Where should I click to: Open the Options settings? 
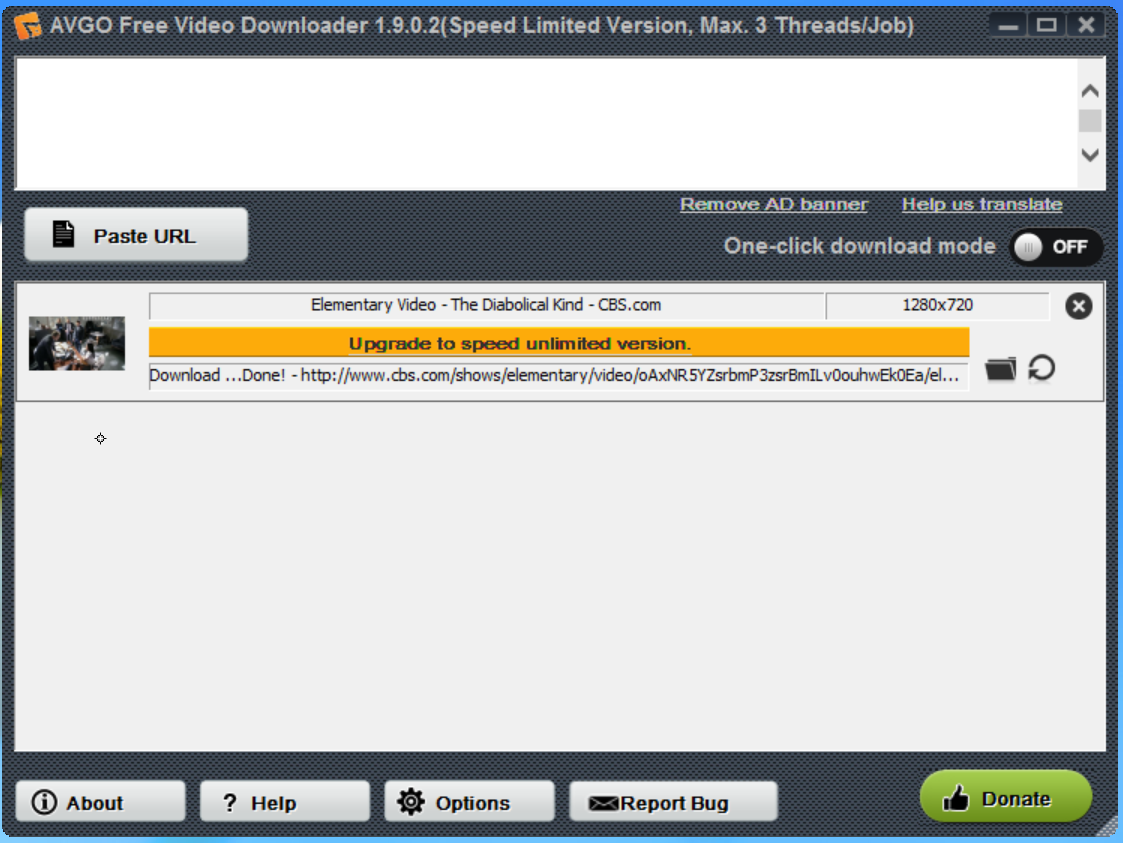pos(469,801)
